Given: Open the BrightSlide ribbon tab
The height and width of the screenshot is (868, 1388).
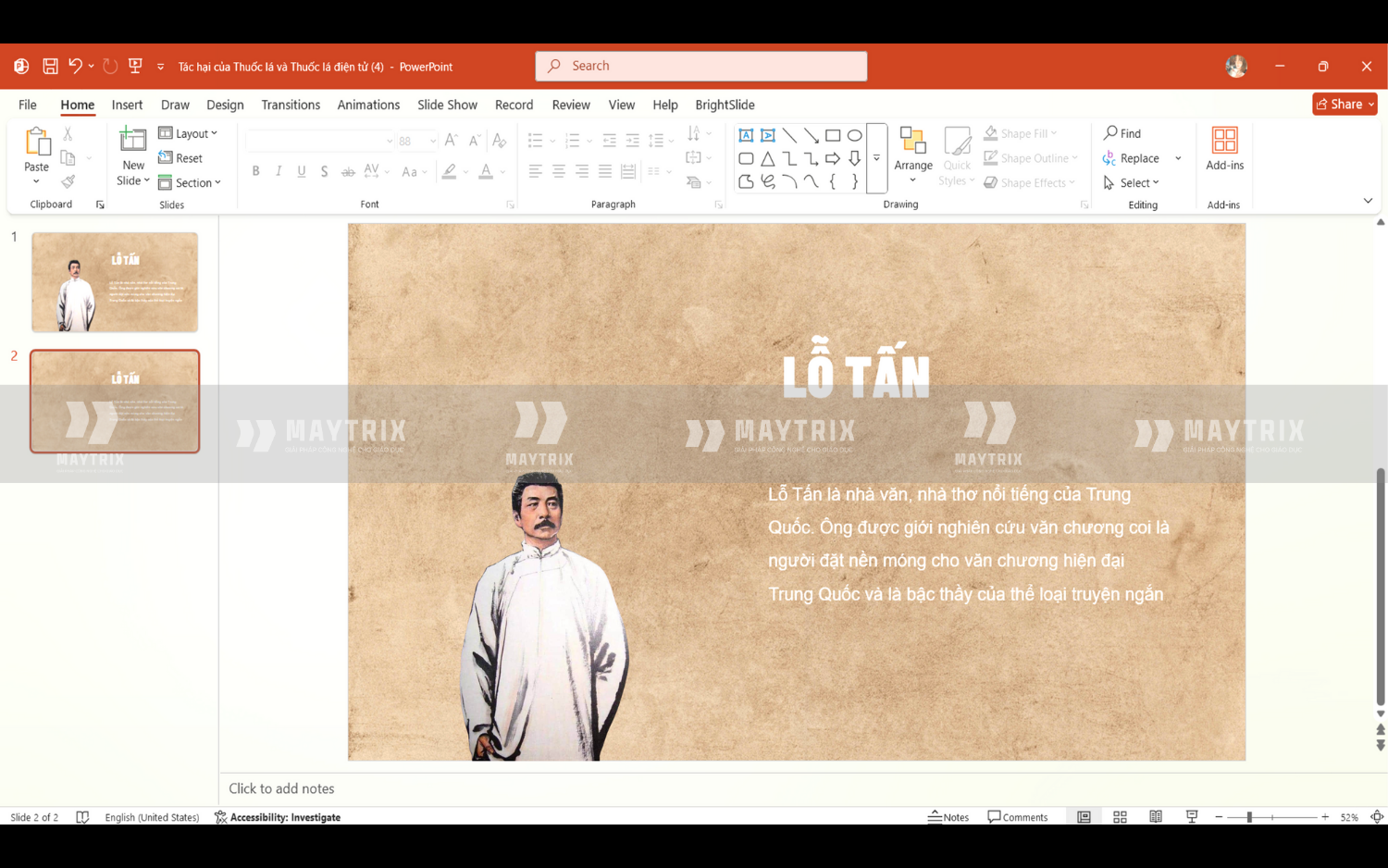Looking at the screenshot, I should pyautogui.click(x=725, y=105).
